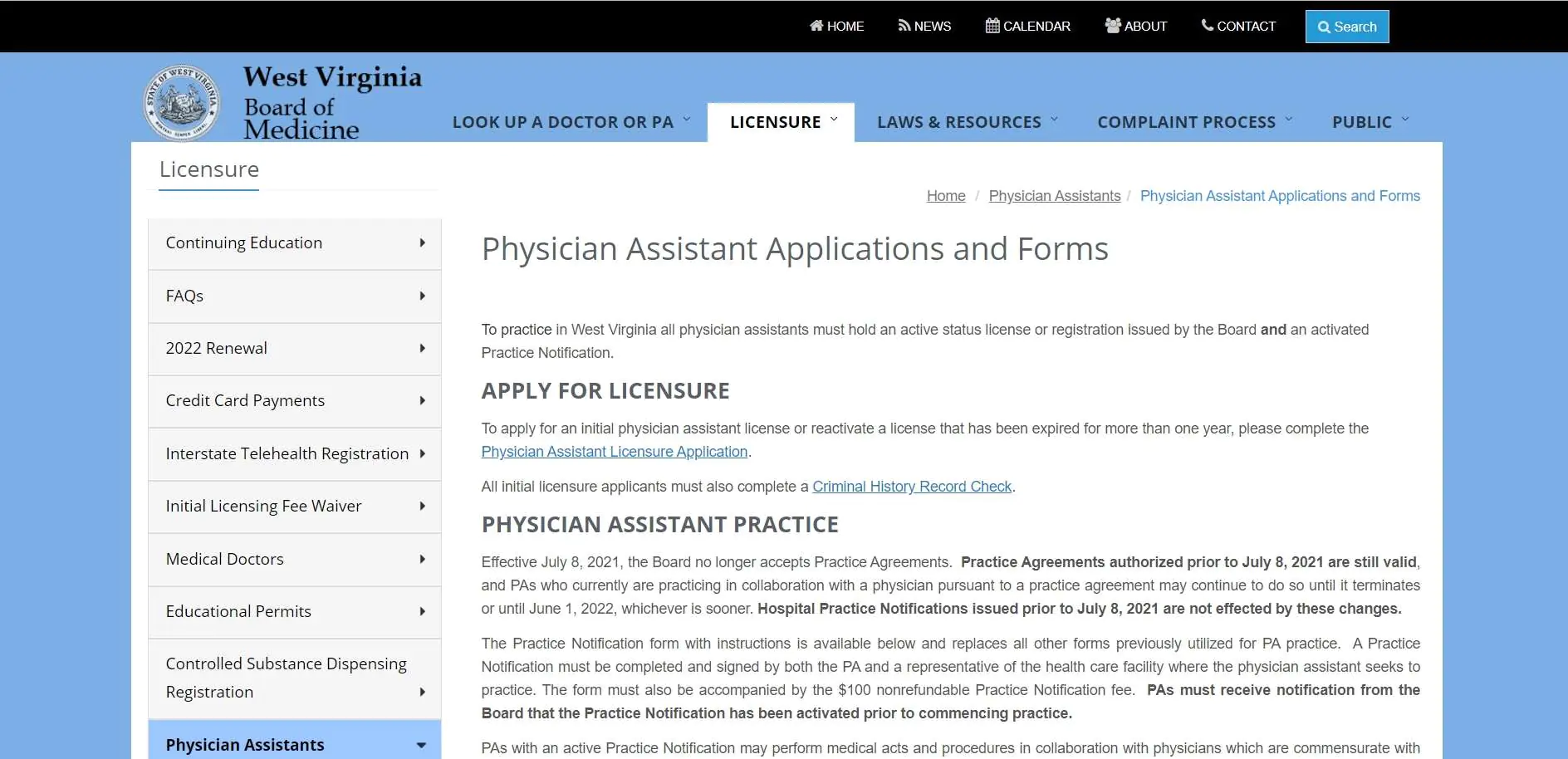Switch to the LICENSURE menu tab

(x=779, y=121)
